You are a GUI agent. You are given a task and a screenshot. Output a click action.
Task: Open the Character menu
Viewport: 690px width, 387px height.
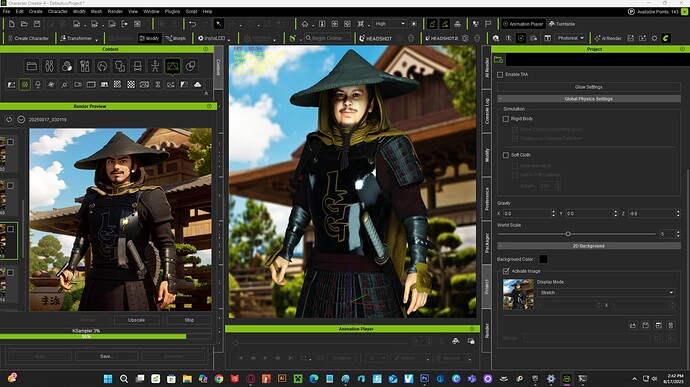[x=58, y=11]
